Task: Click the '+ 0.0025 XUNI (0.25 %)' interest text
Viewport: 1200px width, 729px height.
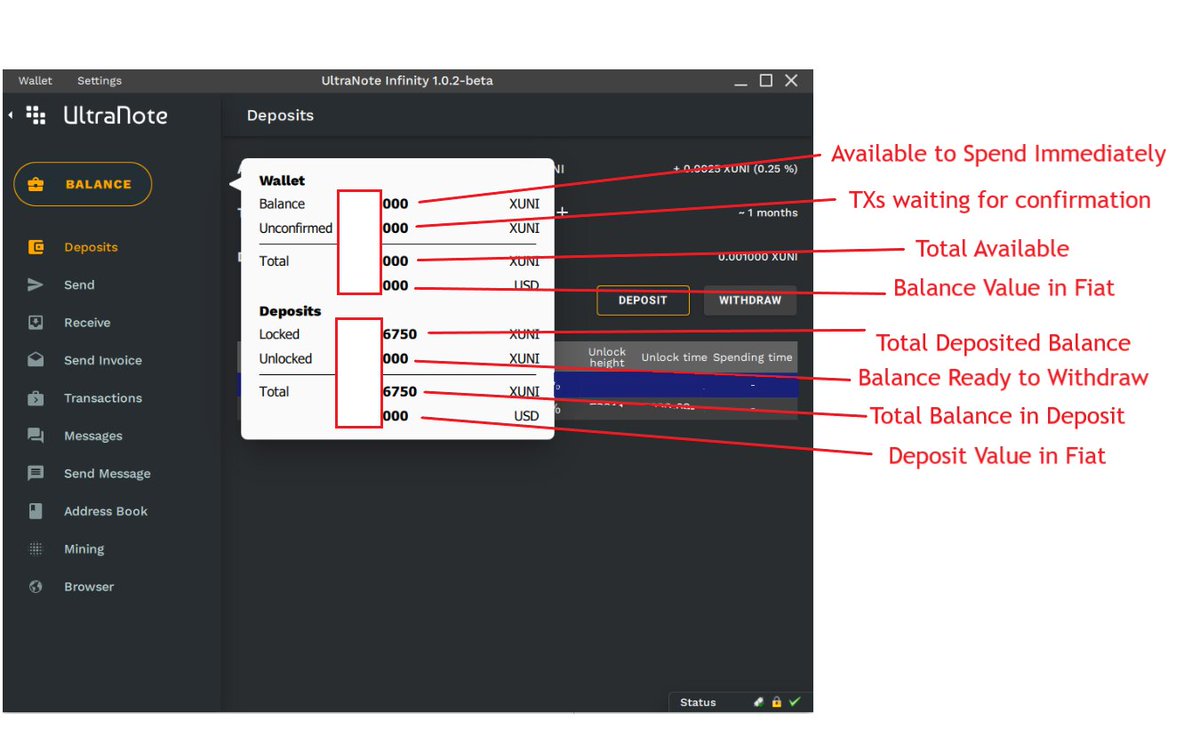Action: tap(736, 169)
